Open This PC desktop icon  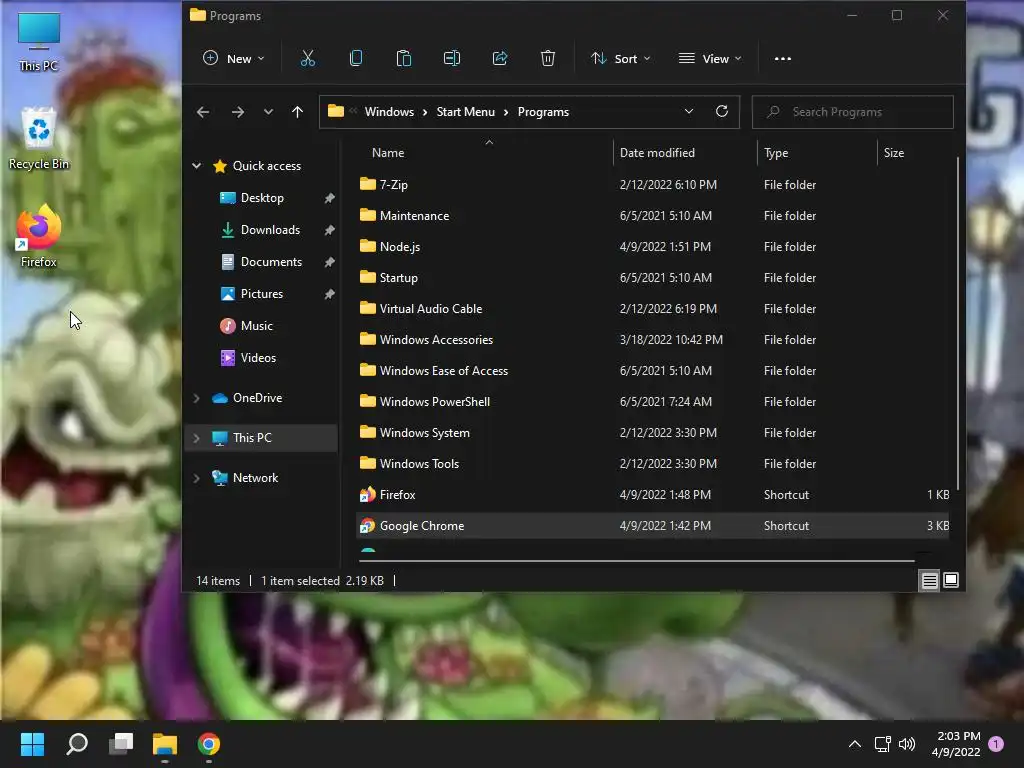tap(39, 42)
